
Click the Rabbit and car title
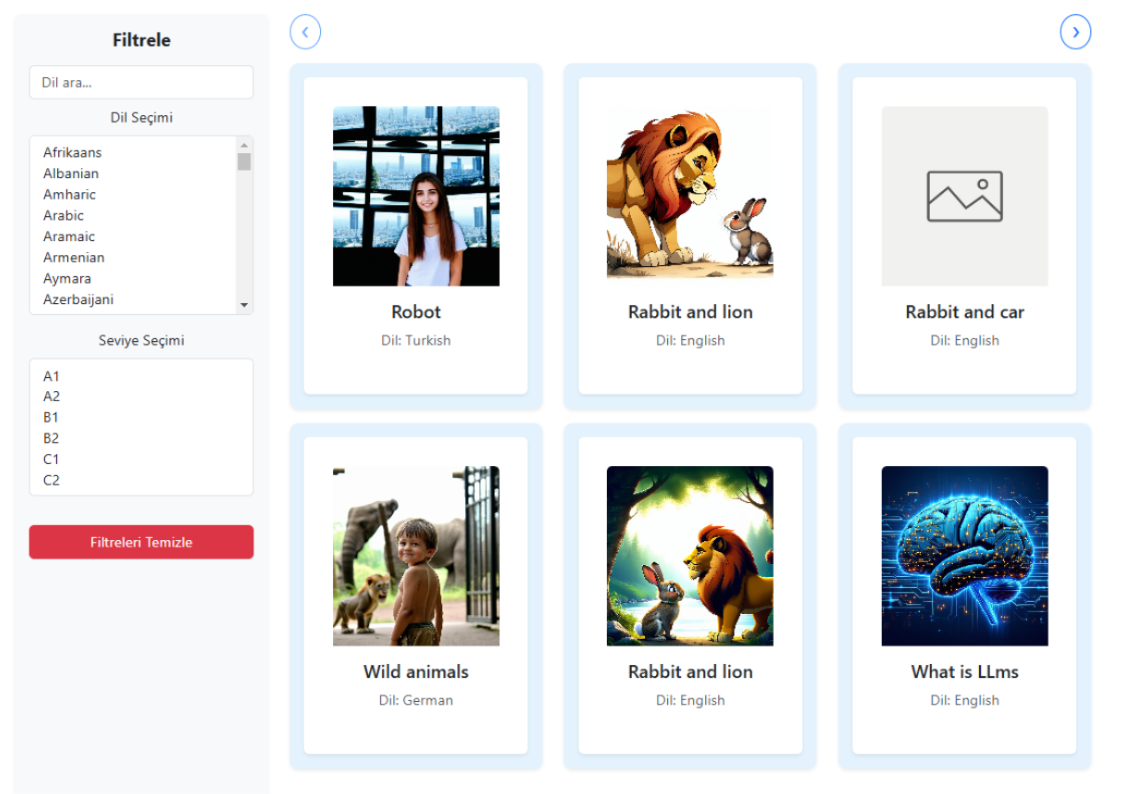pos(964,312)
